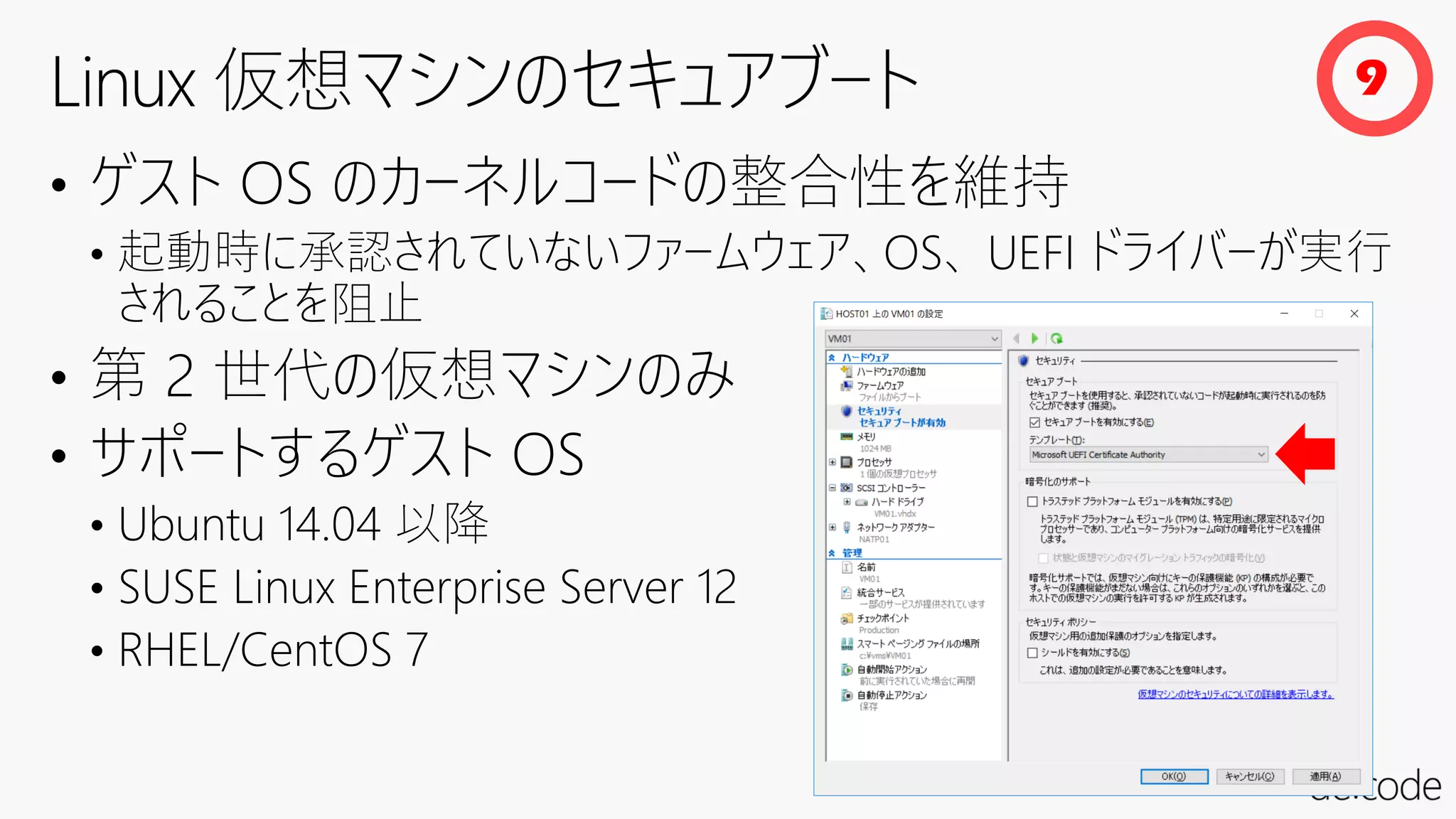
Task: Click the gray back arrow icon
Action: (x=1017, y=338)
